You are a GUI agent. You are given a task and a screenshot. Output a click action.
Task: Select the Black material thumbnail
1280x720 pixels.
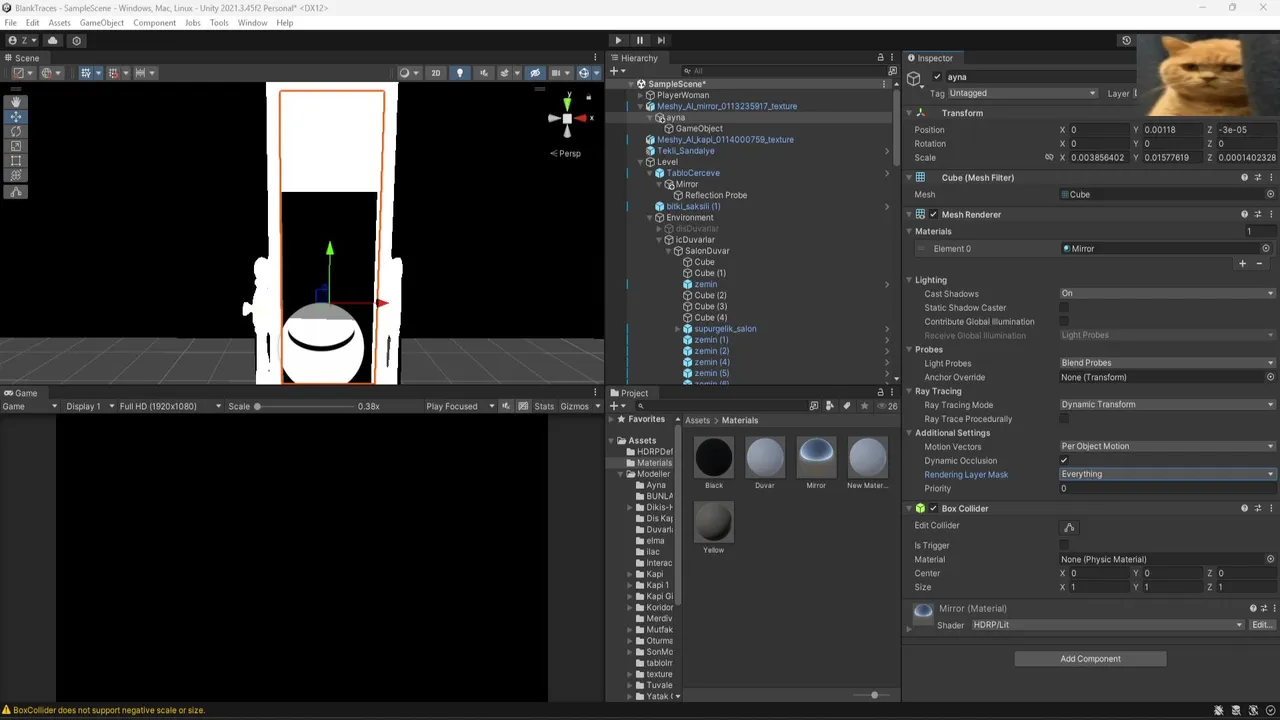pyautogui.click(x=713, y=457)
